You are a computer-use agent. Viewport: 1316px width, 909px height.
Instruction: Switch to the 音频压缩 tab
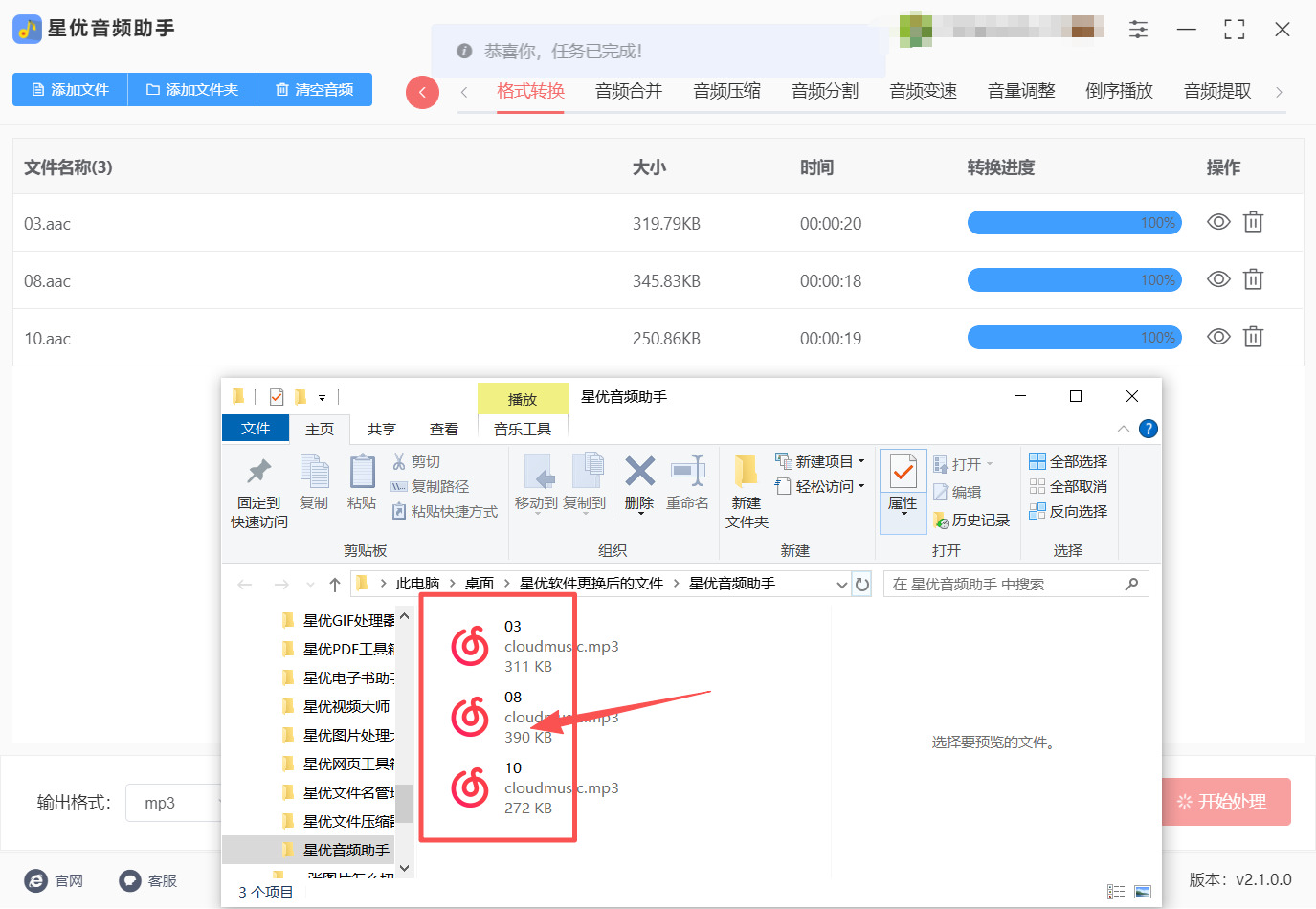(x=727, y=91)
